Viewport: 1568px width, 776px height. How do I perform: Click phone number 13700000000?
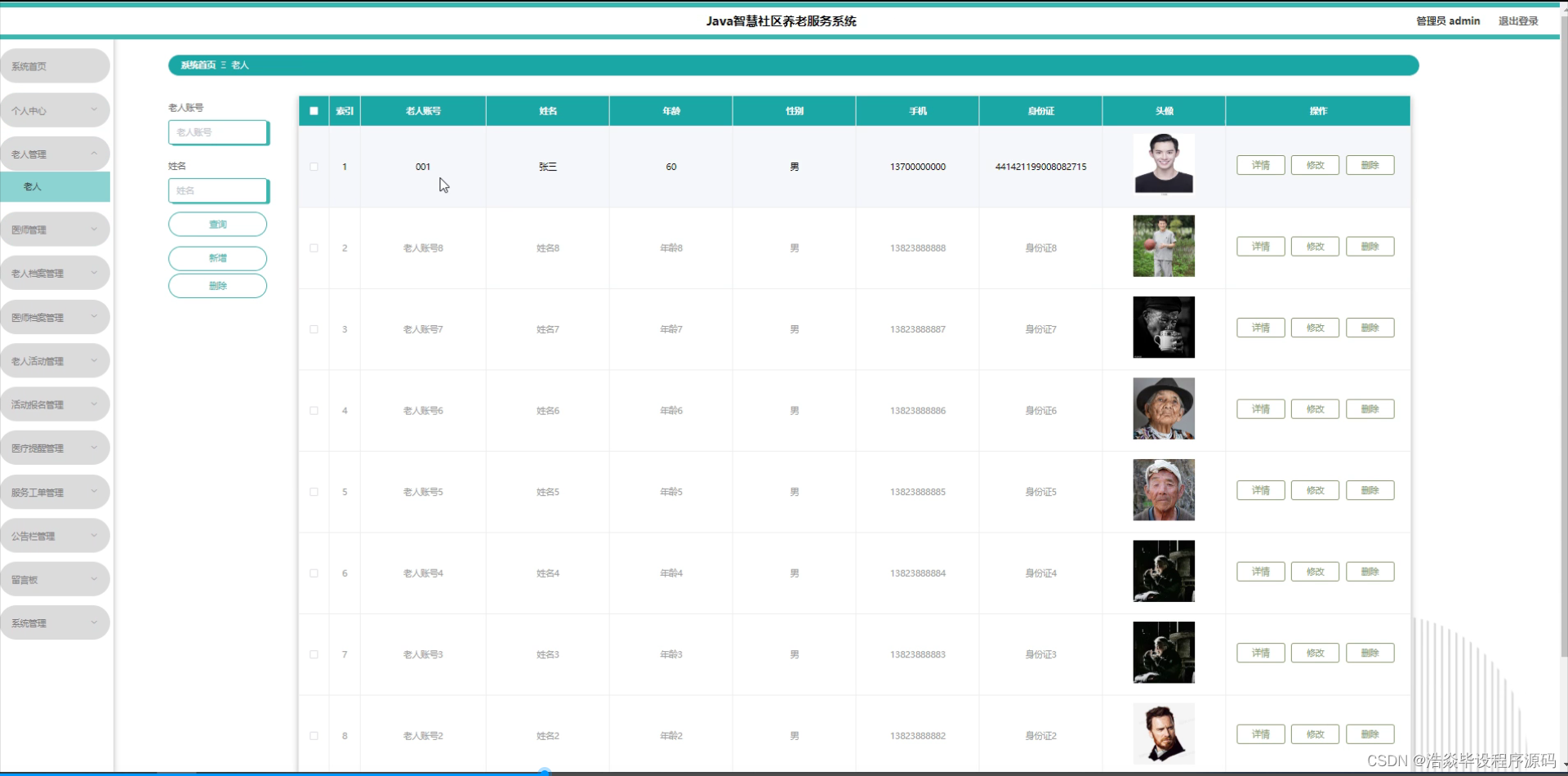[918, 167]
